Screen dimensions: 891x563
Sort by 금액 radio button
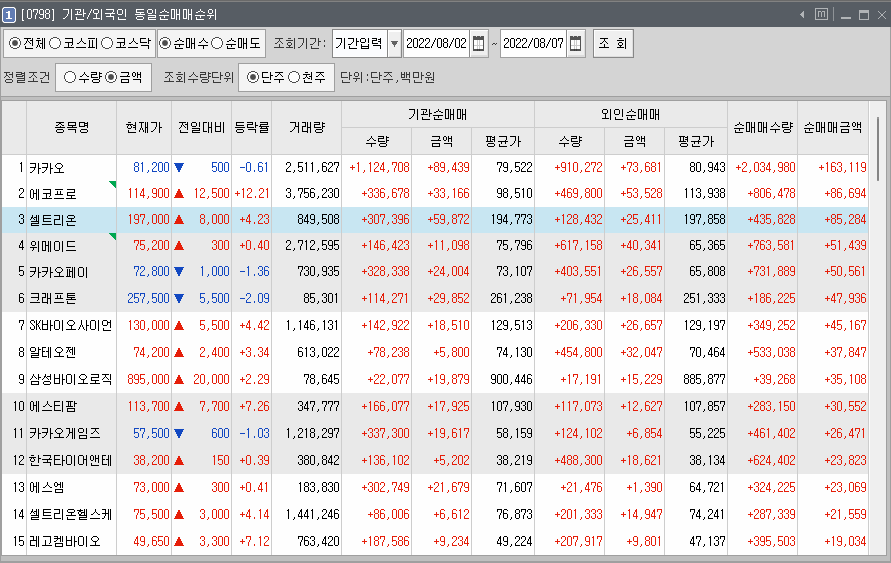[111, 77]
